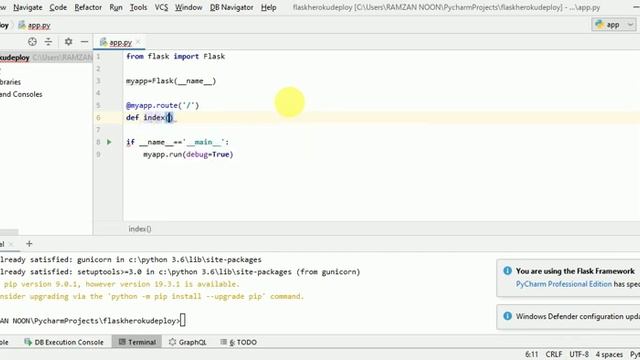Open the Refactor menu

click(88, 7)
